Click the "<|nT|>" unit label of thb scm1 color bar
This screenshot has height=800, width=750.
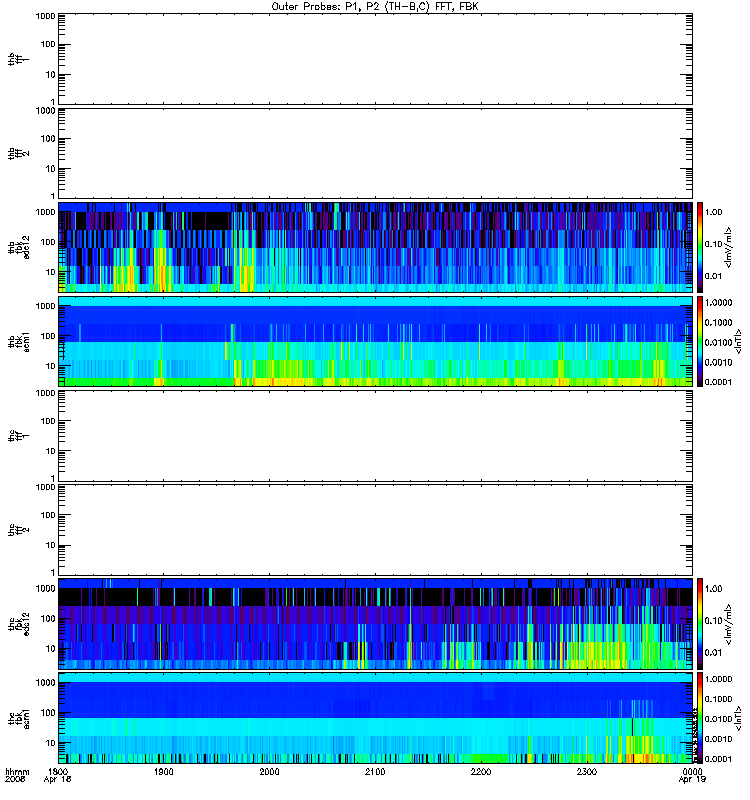737,342
